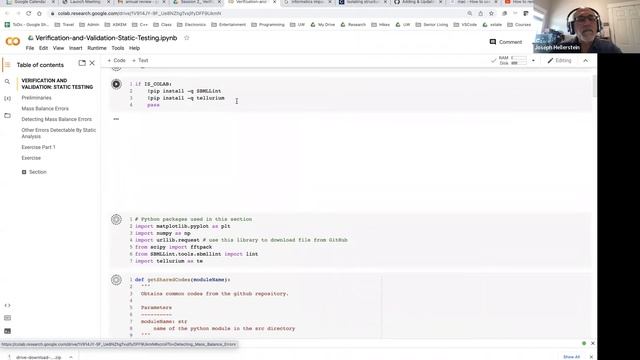Close the Table of contents panel
The image size is (640, 360).
point(92,63)
